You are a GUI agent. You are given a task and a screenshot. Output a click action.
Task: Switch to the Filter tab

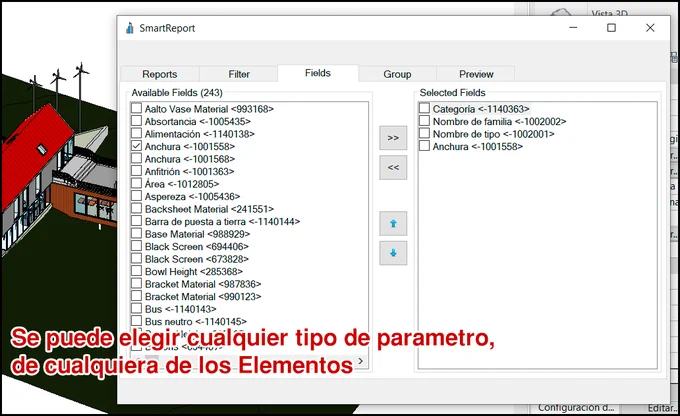pos(239,74)
